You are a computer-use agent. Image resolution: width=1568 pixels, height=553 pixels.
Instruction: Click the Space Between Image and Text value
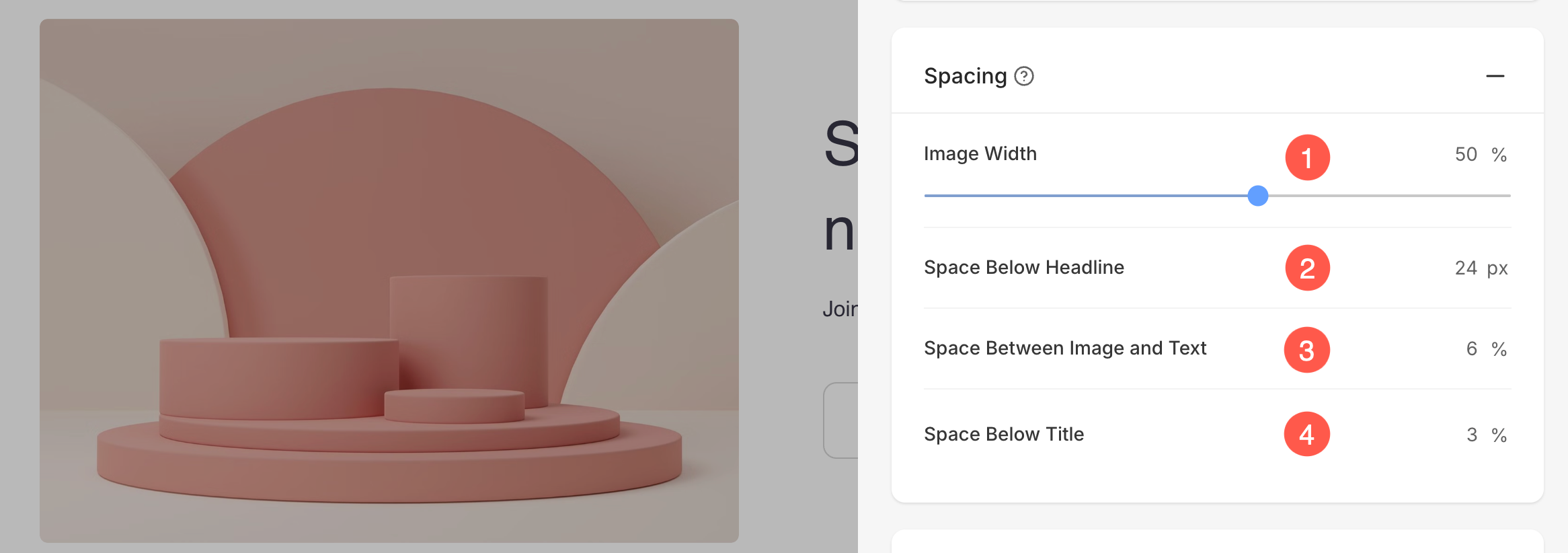pos(1472,348)
